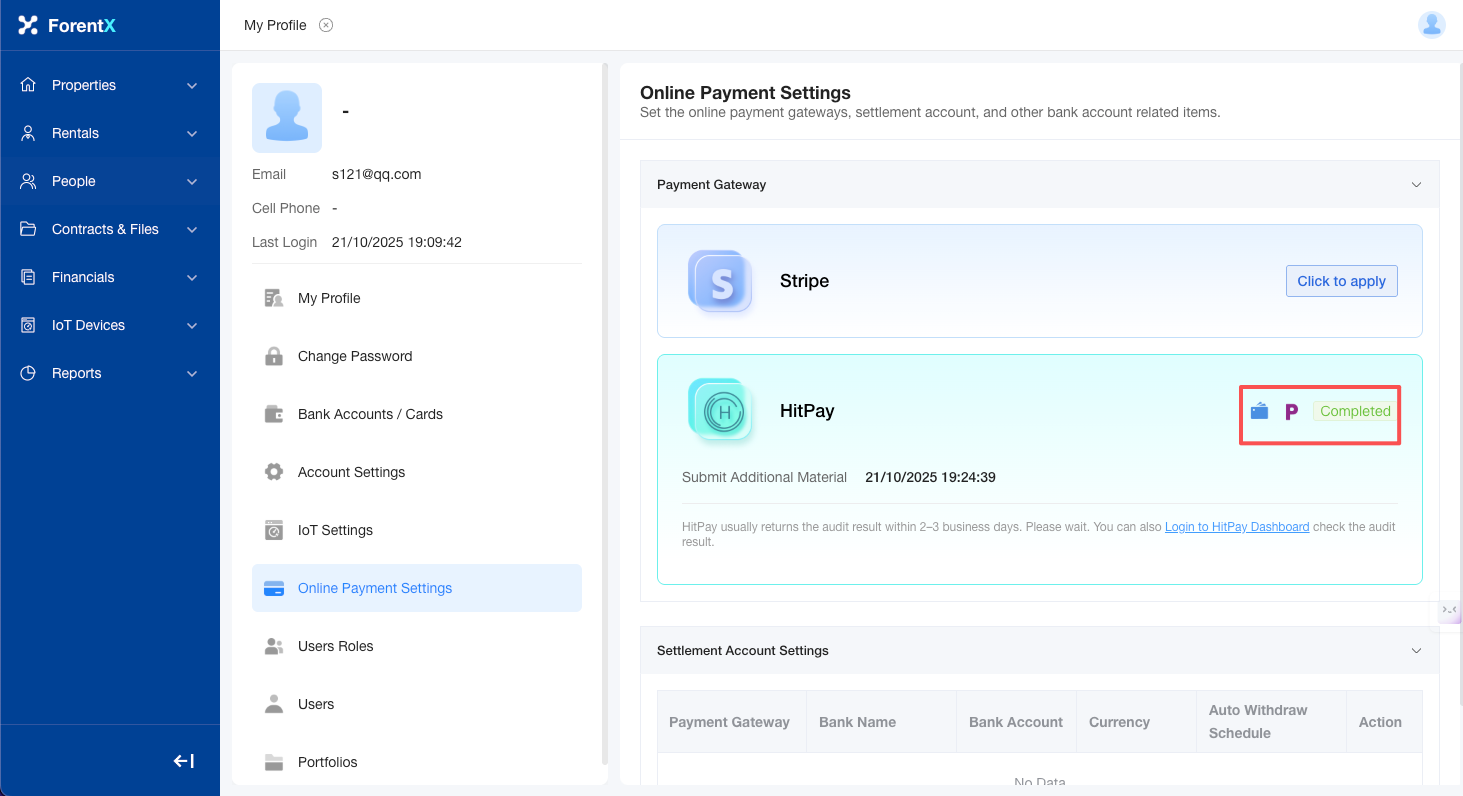This screenshot has width=1463, height=796.
Task: Open the Login to HitPay Dashboard link
Action: click(x=1237, y=527)
